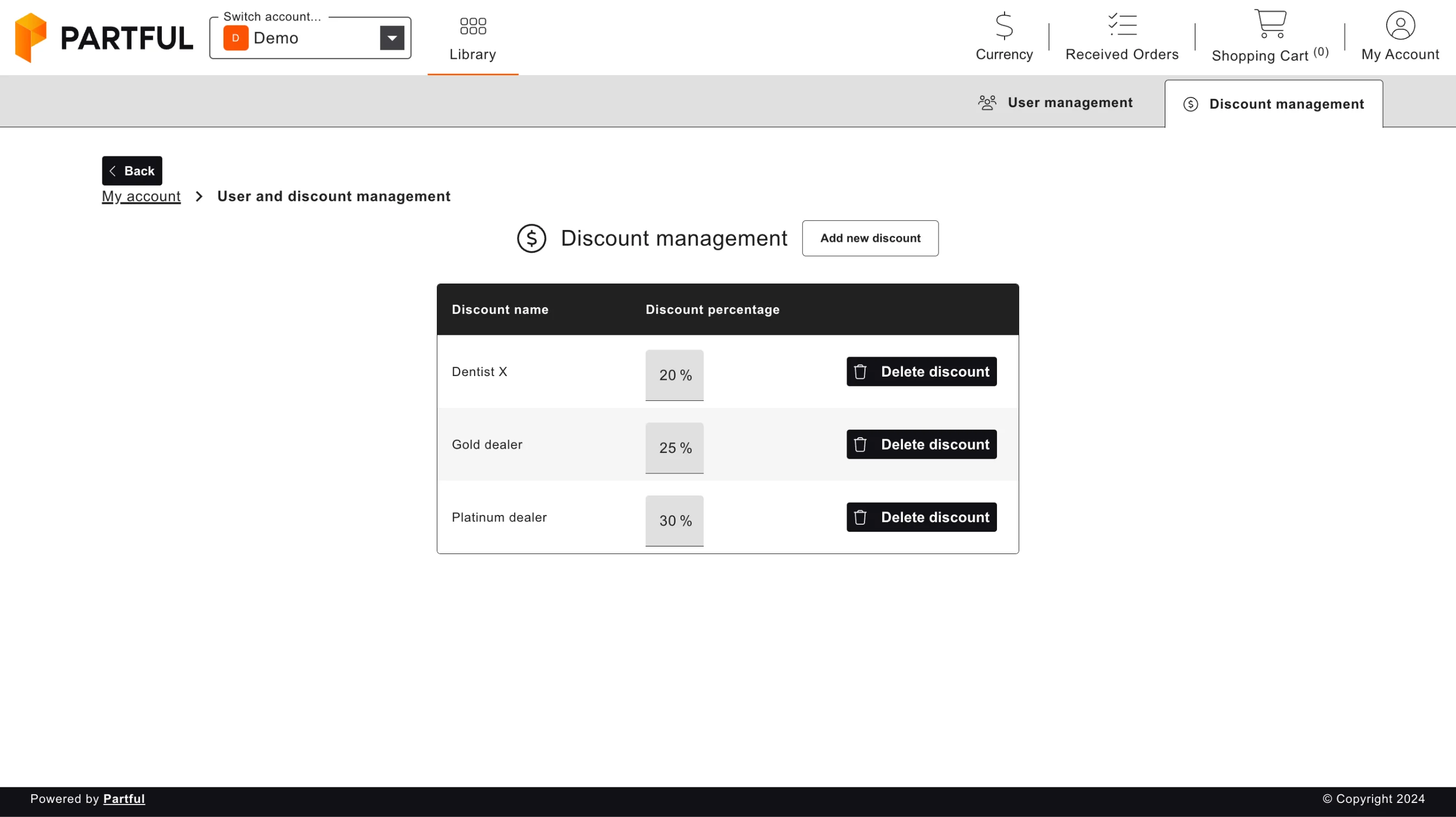Click the Discount management tab dollar icon

tap(1190, 104)
